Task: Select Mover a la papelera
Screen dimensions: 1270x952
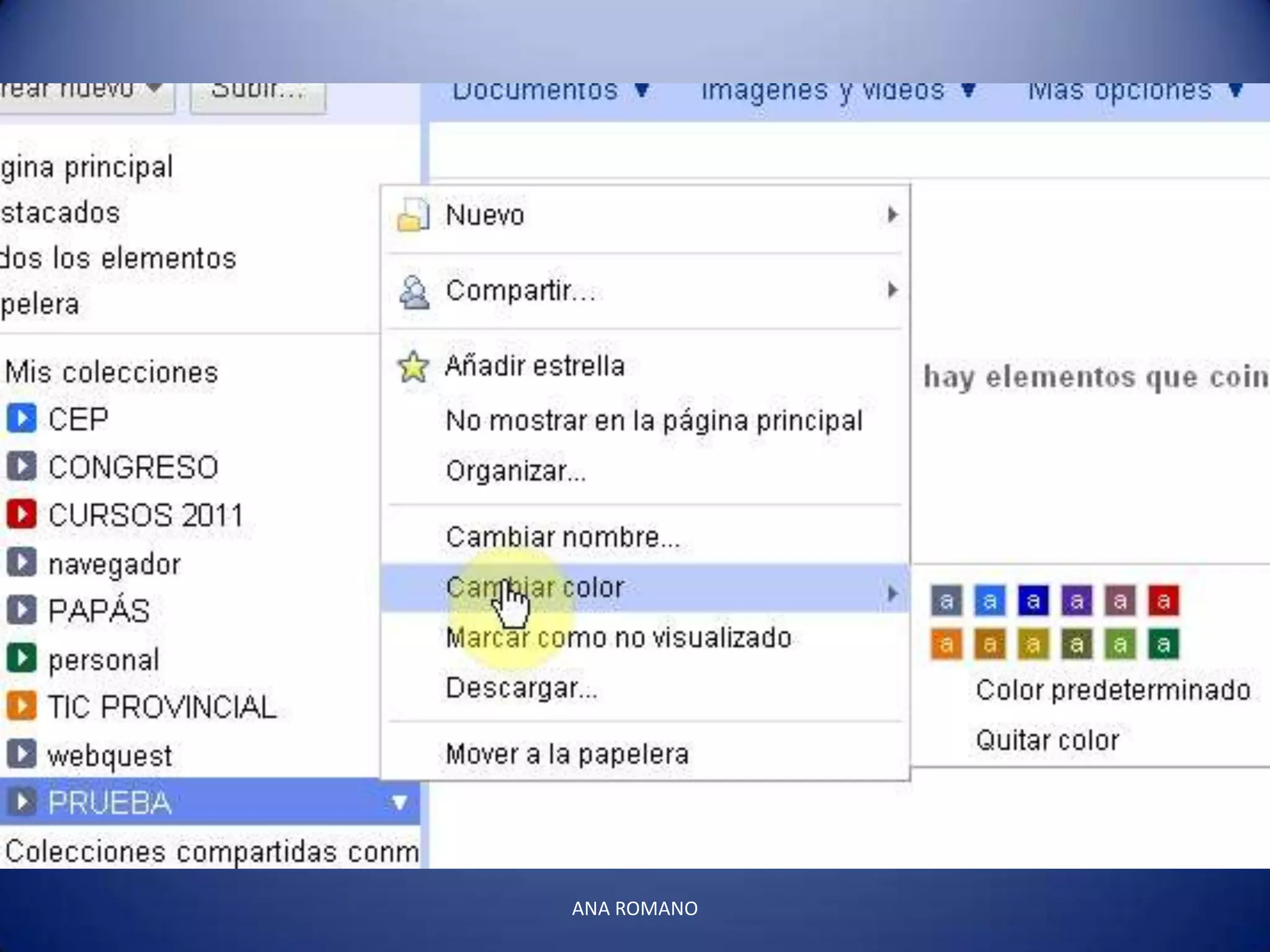Action: [567, 754]
